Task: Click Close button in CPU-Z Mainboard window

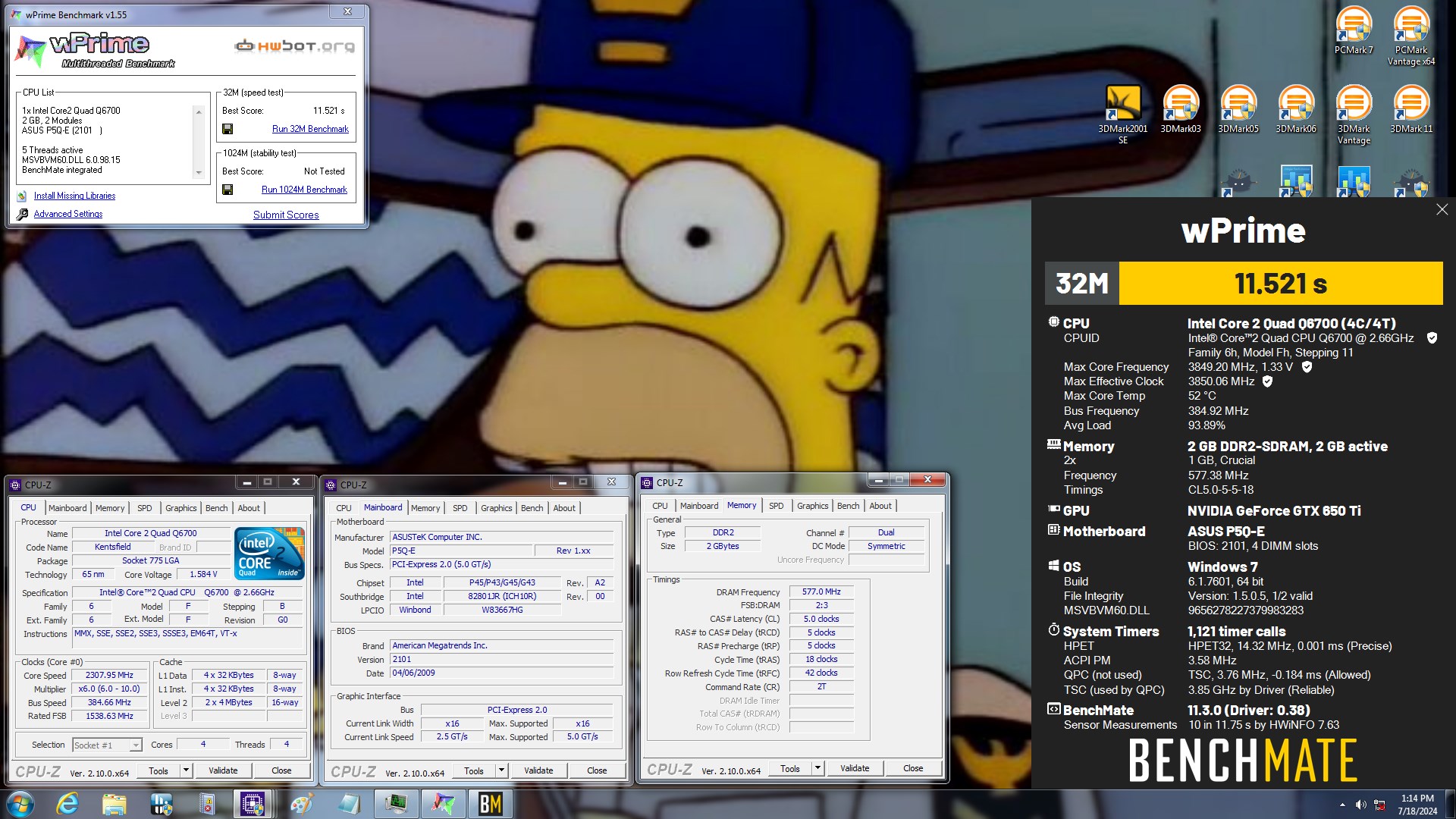Action: click(x=597, y=770)
